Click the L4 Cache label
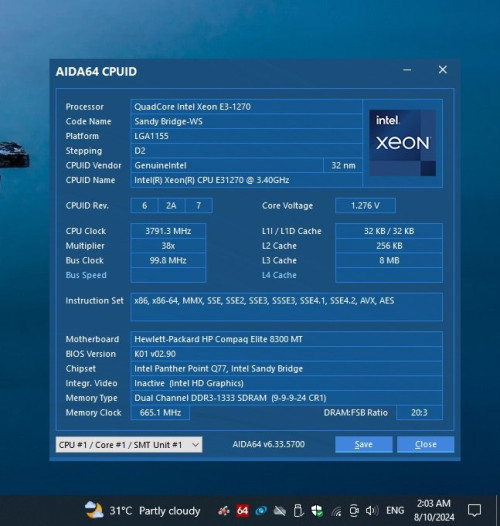This screenshot has height=526, width=500. (x=279, y=275)
